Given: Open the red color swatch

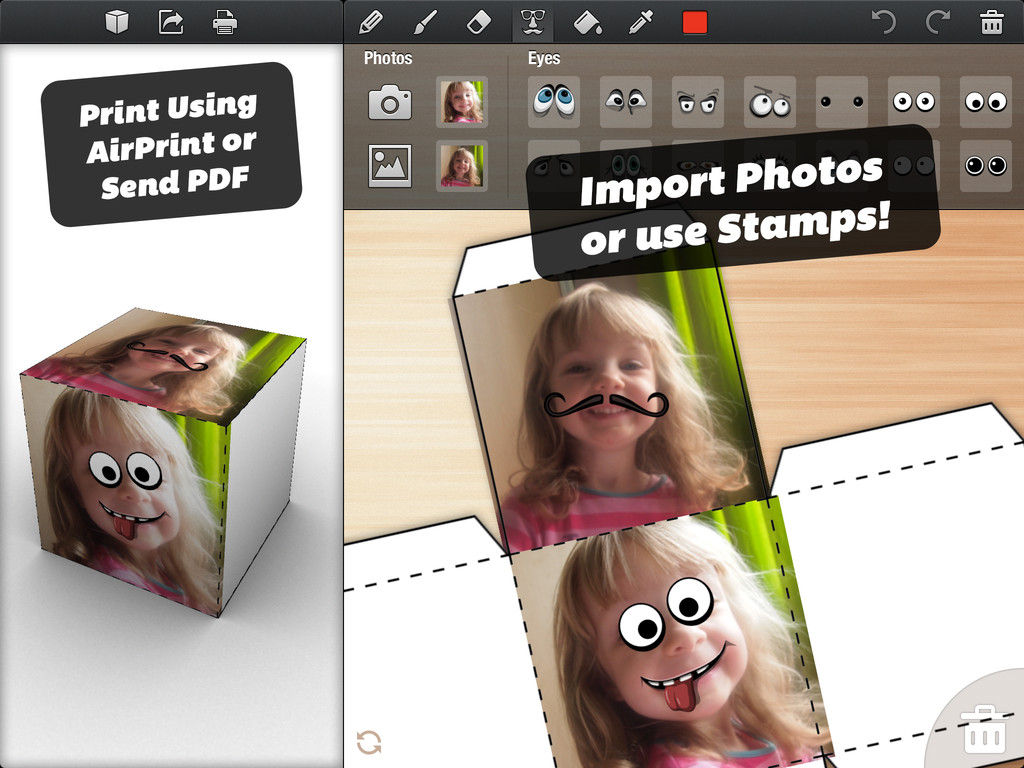Looking at the screenshot, I should tap(695, 22).
